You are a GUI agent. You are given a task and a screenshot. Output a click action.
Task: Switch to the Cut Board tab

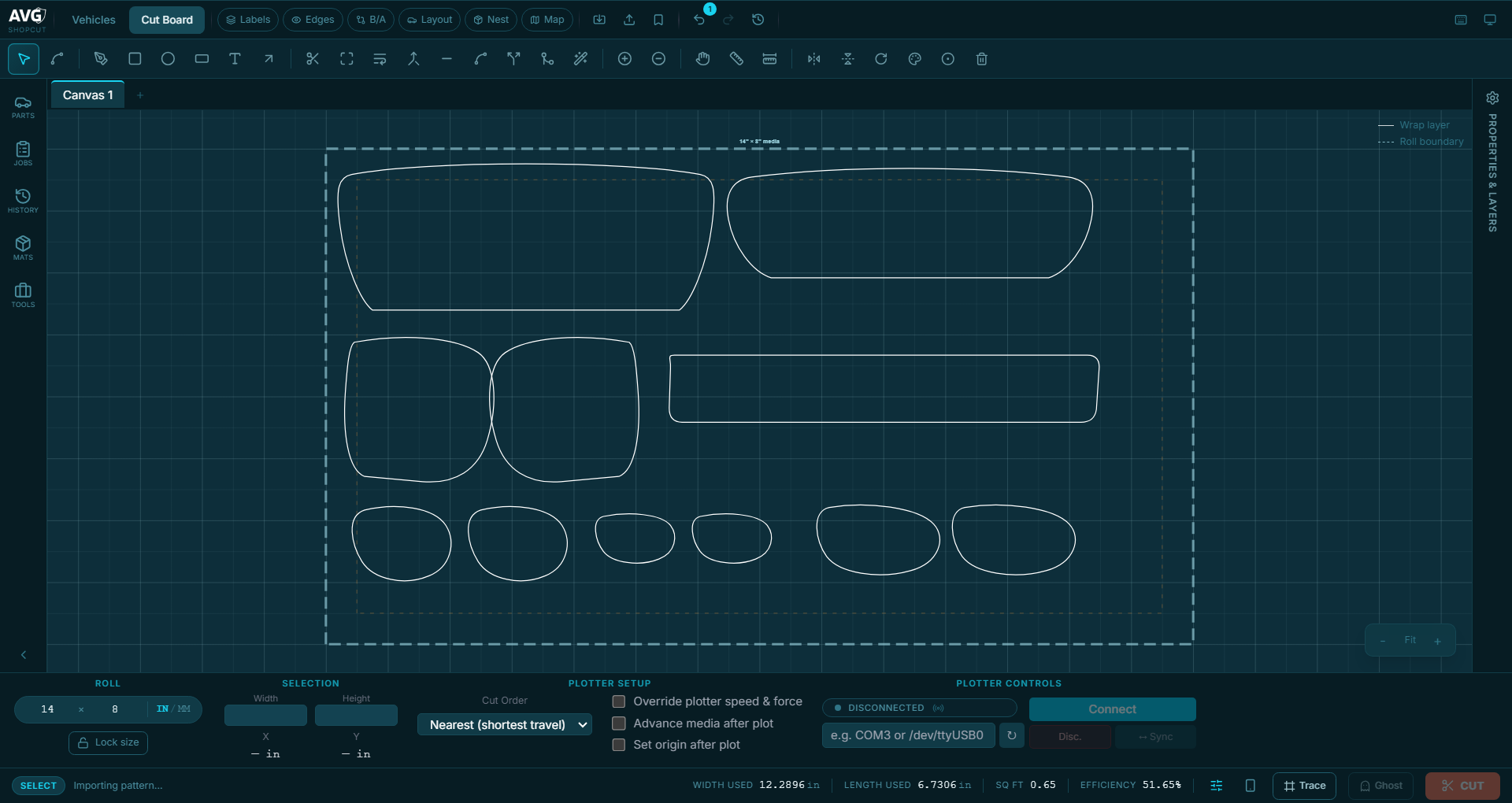coord(167,20)
